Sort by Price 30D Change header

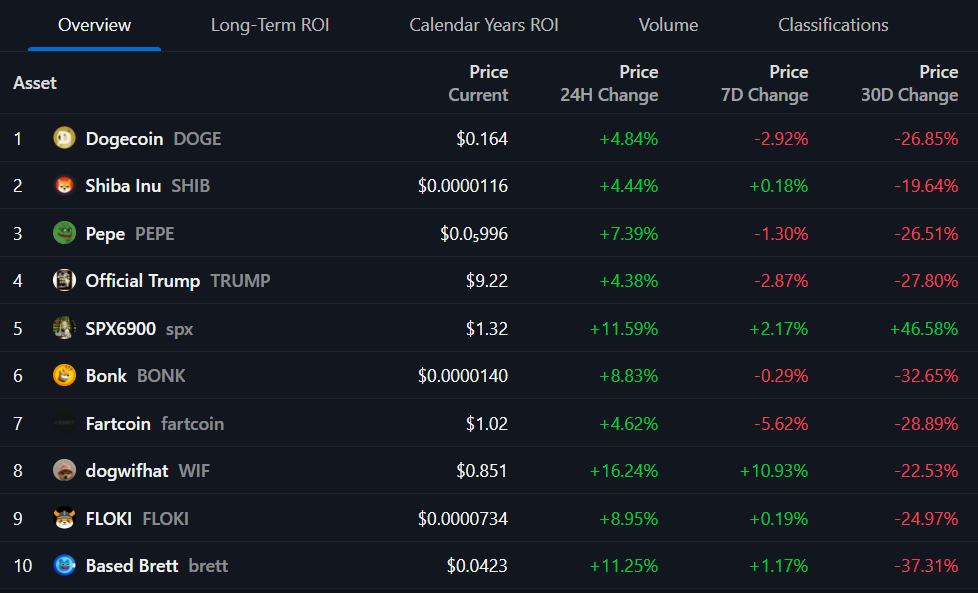[910, 83]
